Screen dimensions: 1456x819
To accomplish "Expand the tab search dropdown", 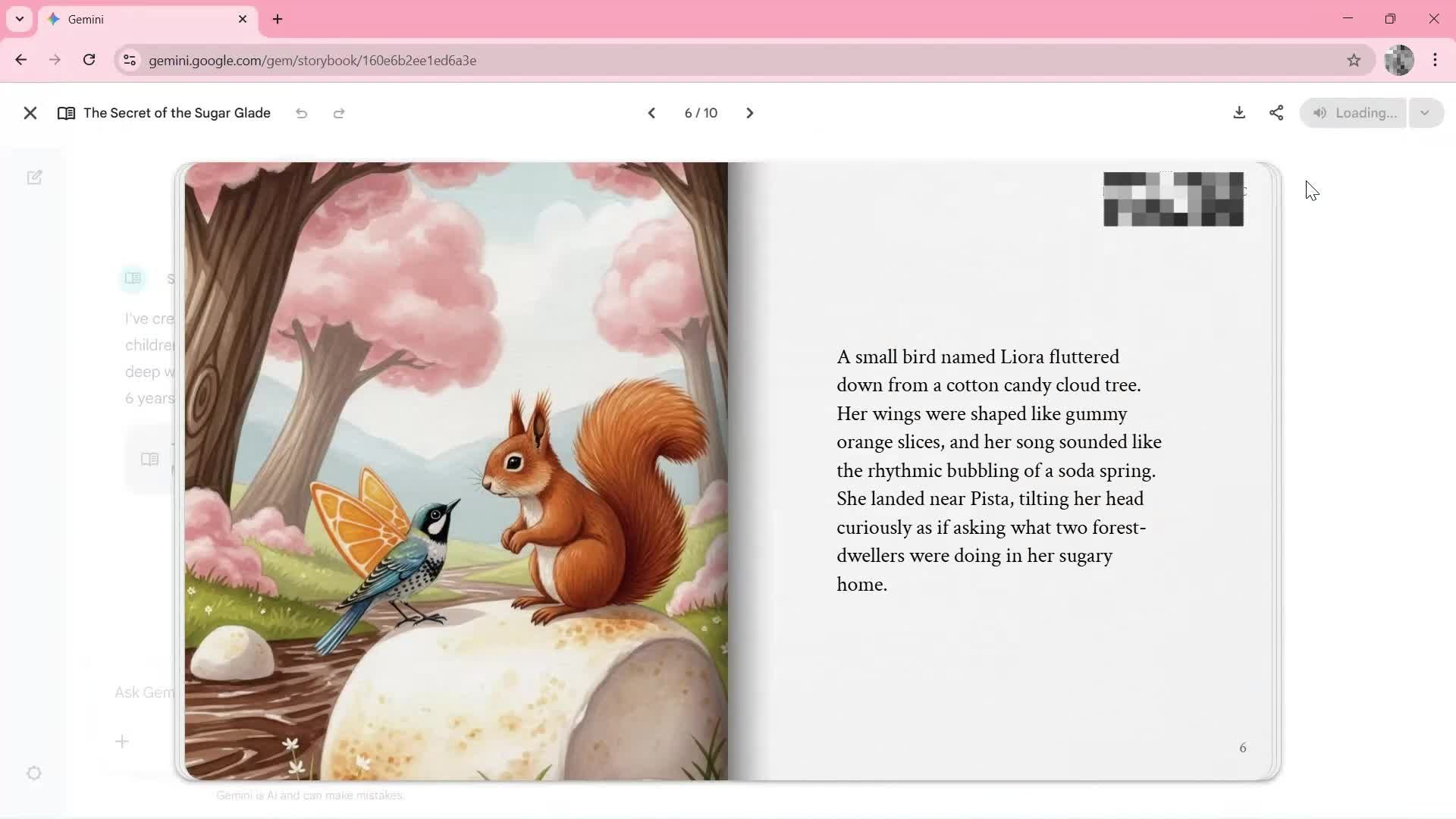I will 20,19.
